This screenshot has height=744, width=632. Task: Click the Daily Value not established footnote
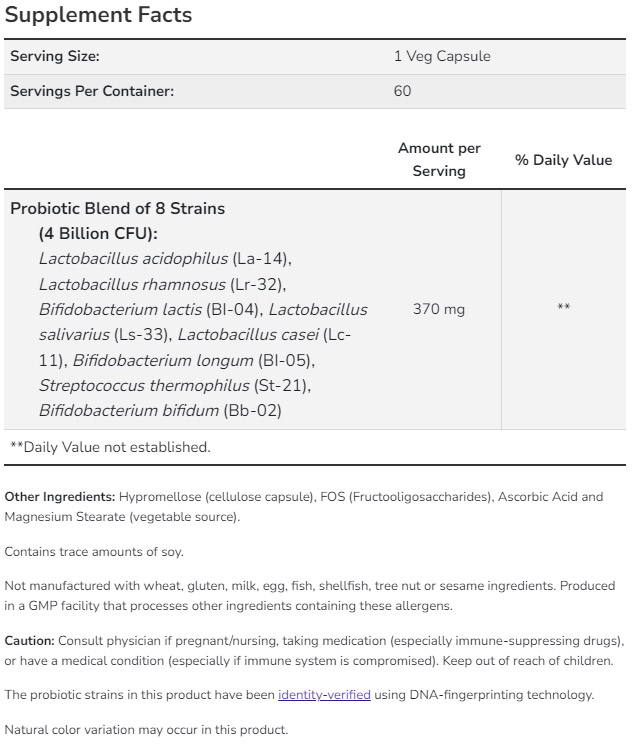pos(110,447)
